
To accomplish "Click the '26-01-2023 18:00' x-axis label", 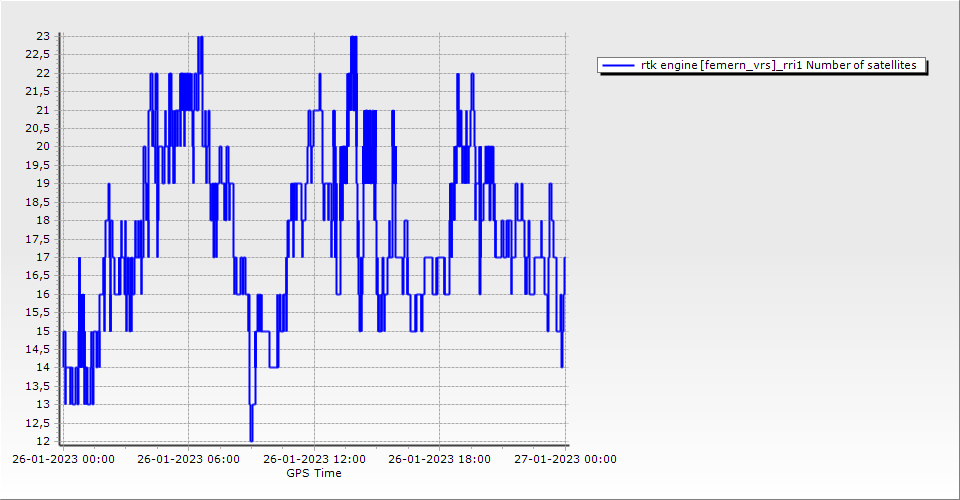I will 439,460.
